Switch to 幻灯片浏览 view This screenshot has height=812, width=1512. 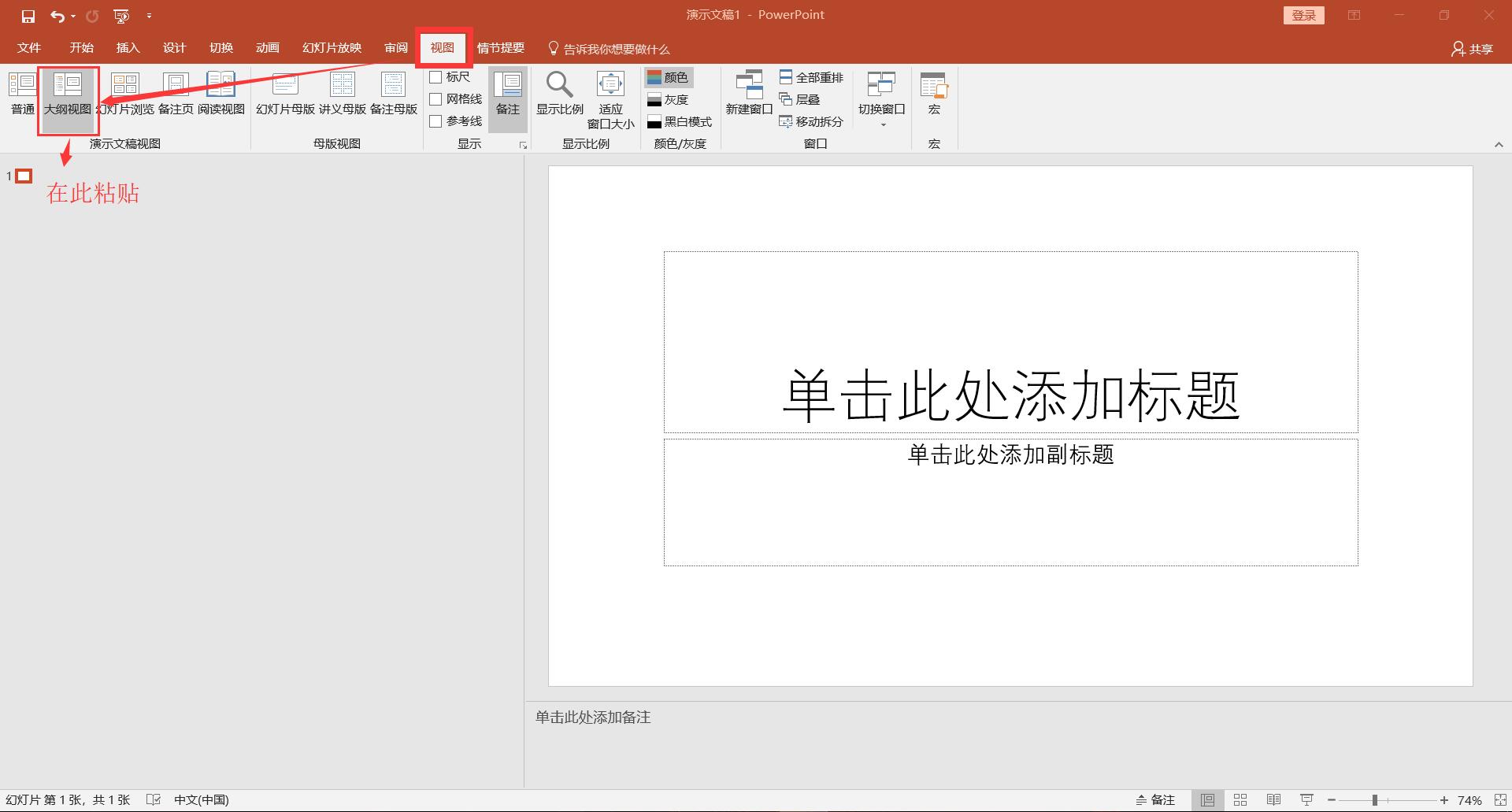coord(124,95)
